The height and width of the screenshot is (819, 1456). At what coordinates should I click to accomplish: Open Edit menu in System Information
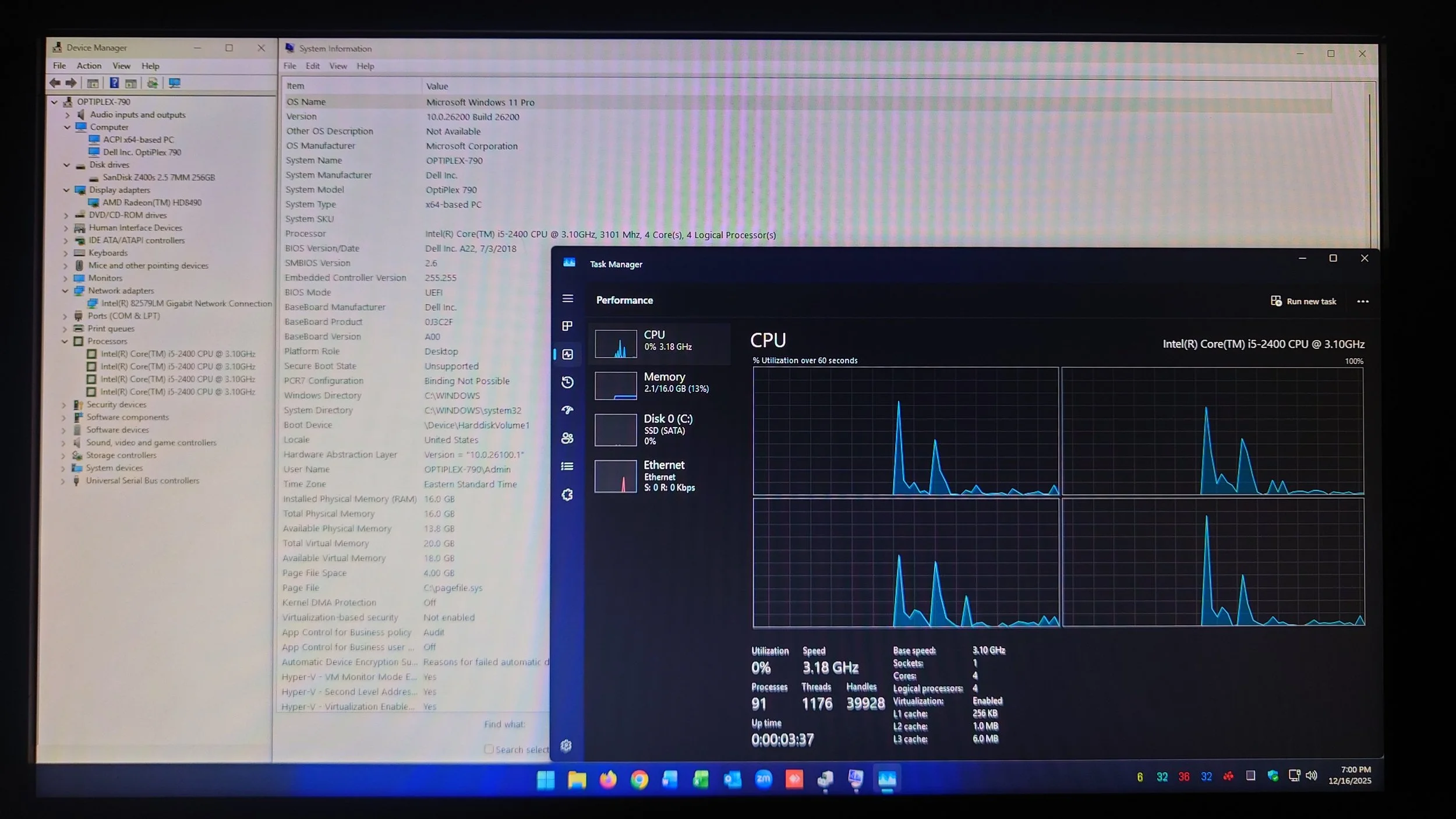click(x=313, y=66)
